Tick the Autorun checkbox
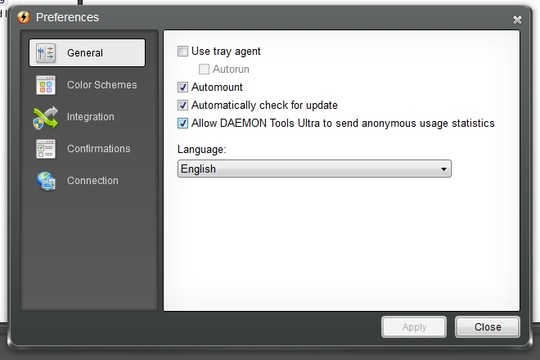 204,69
